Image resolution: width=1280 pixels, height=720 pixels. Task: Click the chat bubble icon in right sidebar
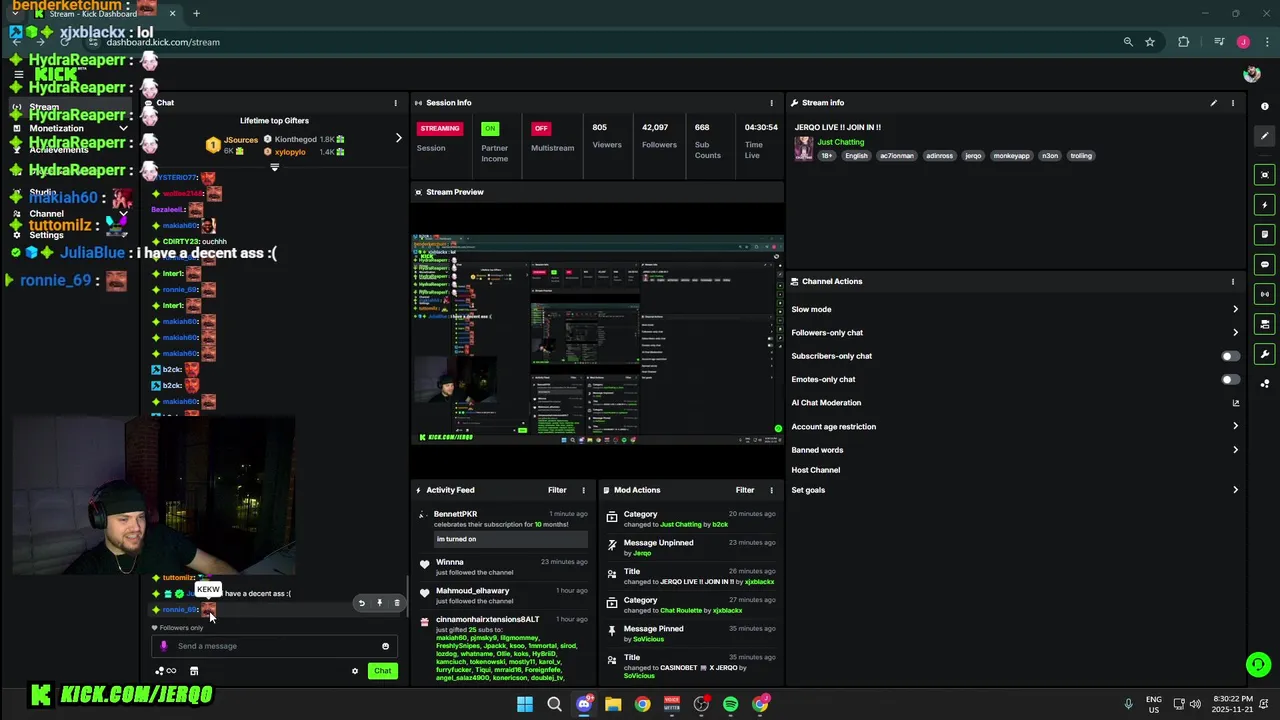tap(1265, 265)
